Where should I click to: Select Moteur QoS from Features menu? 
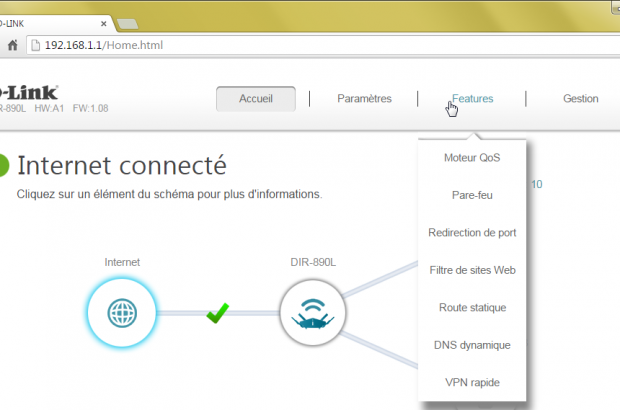471,158
